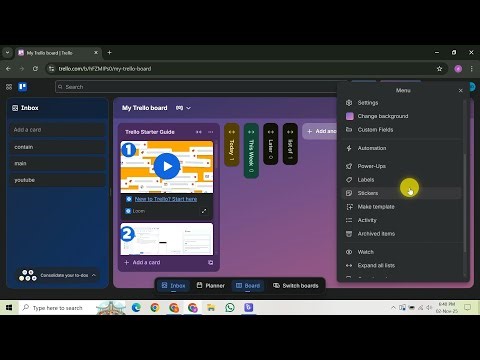This screenshot has width=480, height=360.
Task: Open the Windows notification center icon
Action: tap(468, 307)
